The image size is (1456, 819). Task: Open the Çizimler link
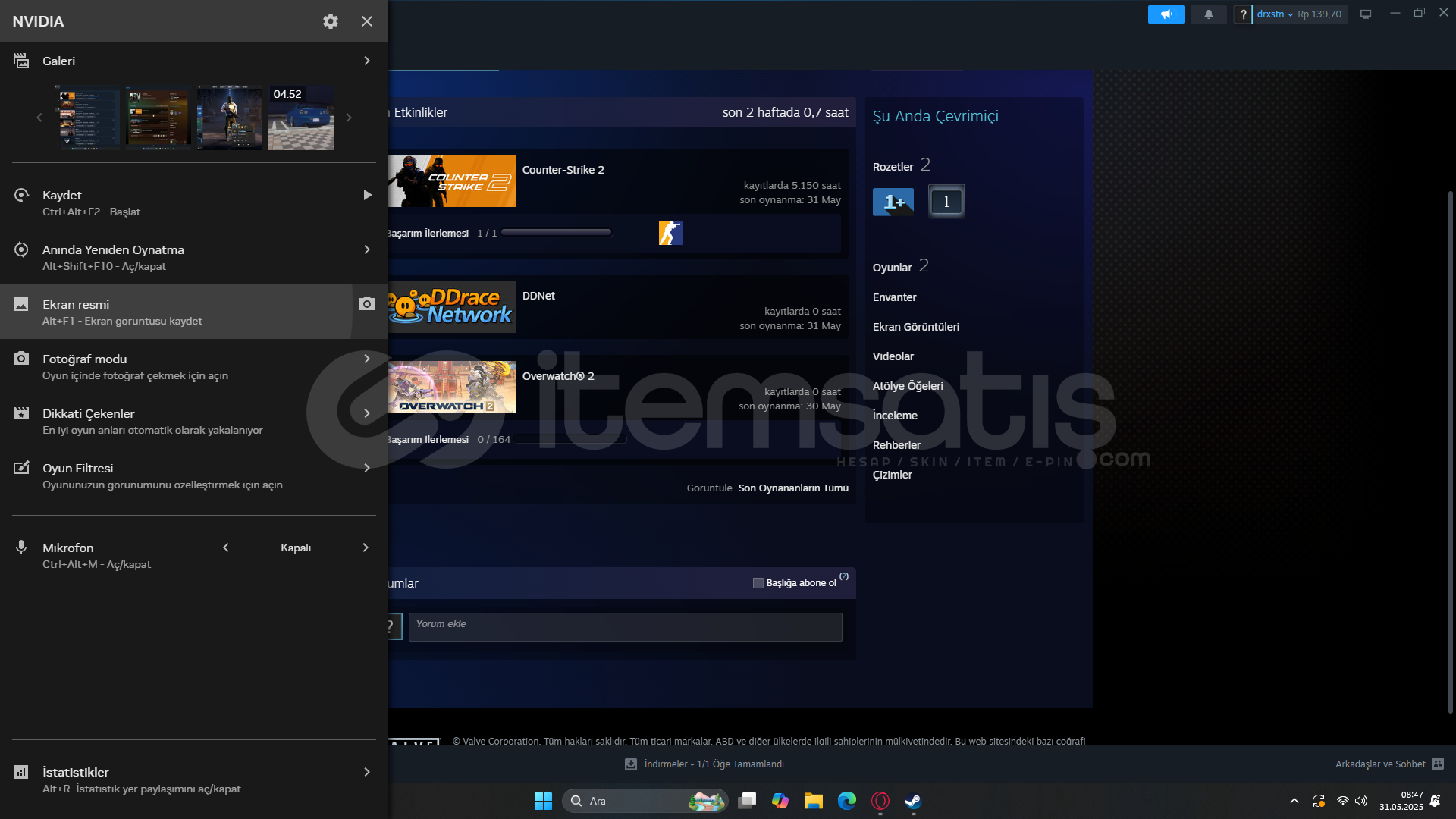893,475
